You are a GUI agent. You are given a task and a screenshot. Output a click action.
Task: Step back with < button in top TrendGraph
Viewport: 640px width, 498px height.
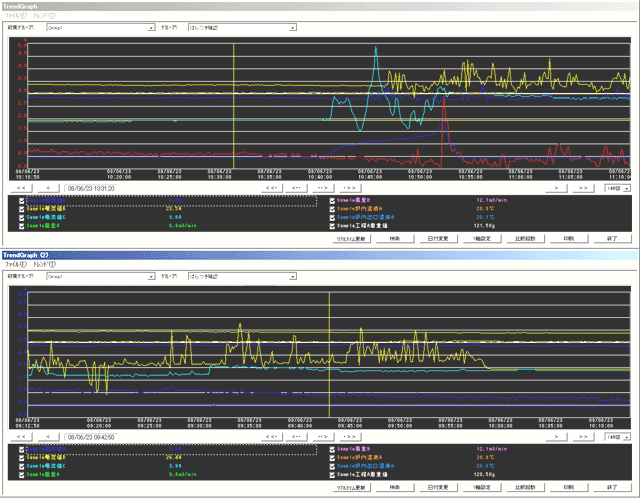tap(48, 188)
